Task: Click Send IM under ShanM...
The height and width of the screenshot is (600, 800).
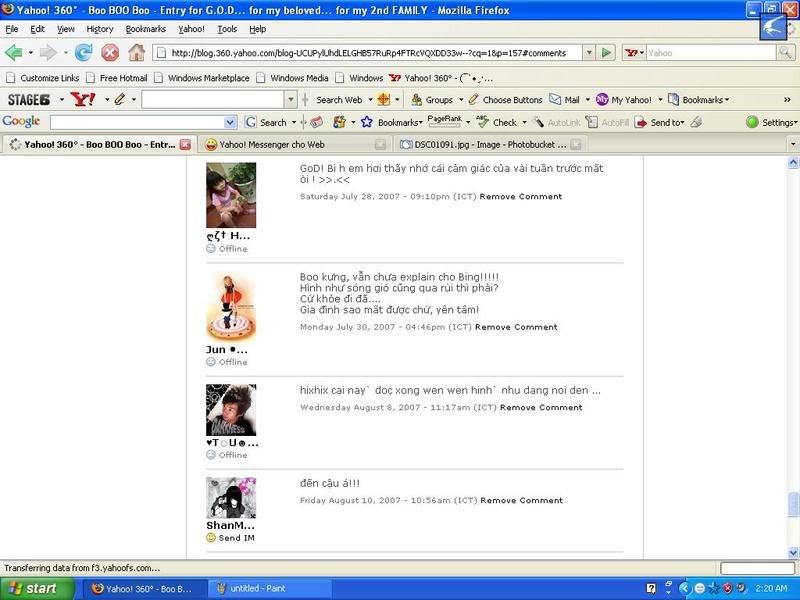Action: tap(231, 538)
